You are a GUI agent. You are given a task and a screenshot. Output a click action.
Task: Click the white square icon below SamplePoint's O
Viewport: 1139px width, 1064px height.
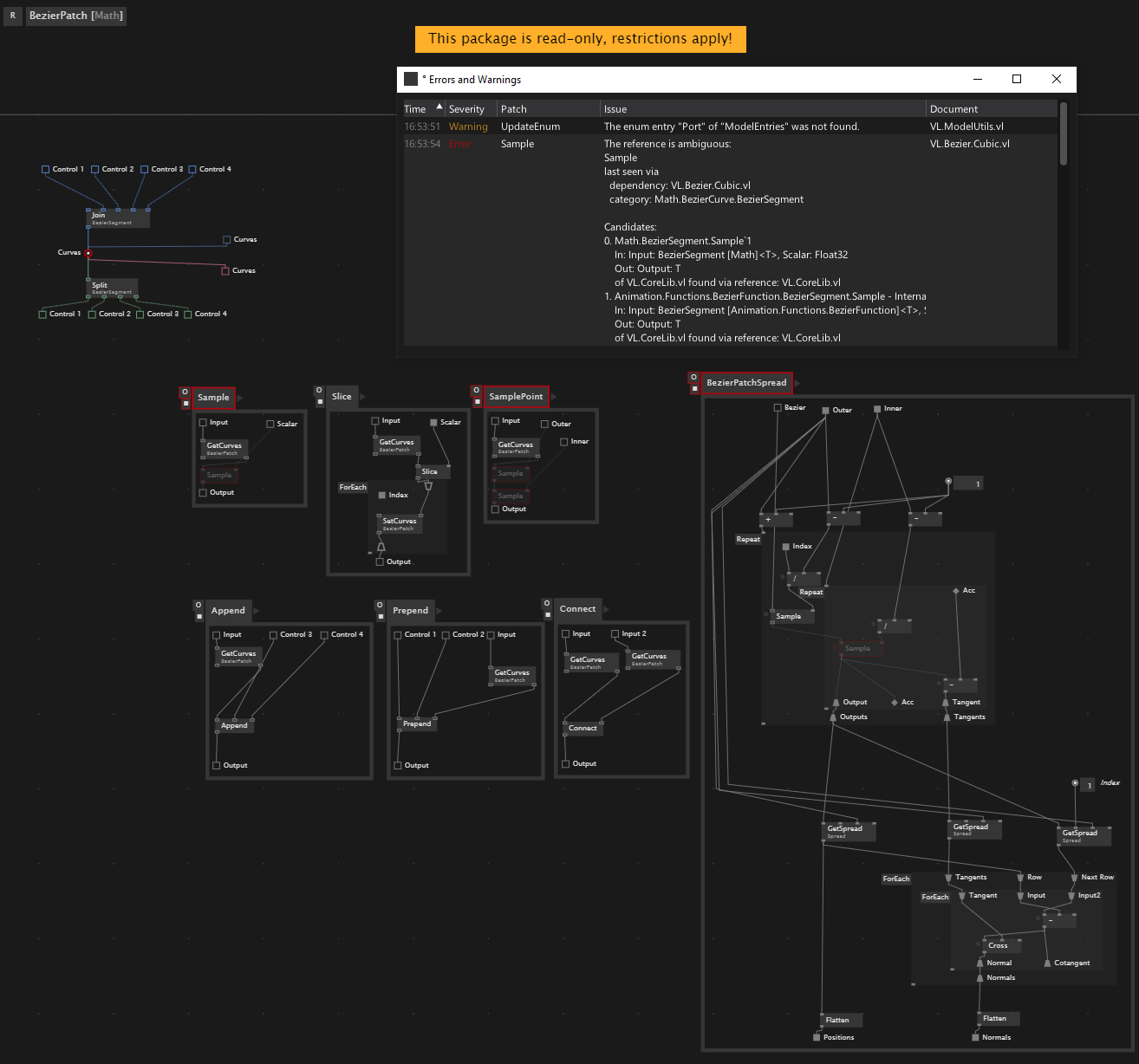(x=477, y=402)
